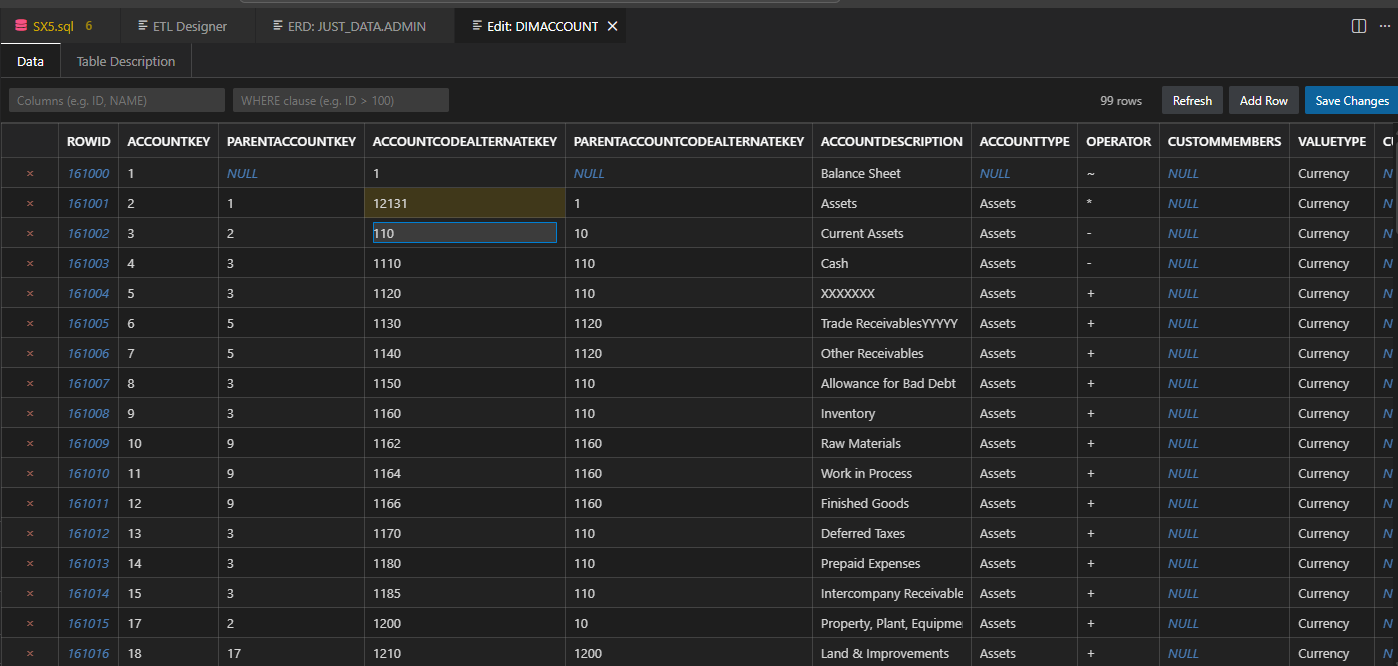Select the Deferred Taxes cell
This screenshot has height=666, width=1398.
892,533
